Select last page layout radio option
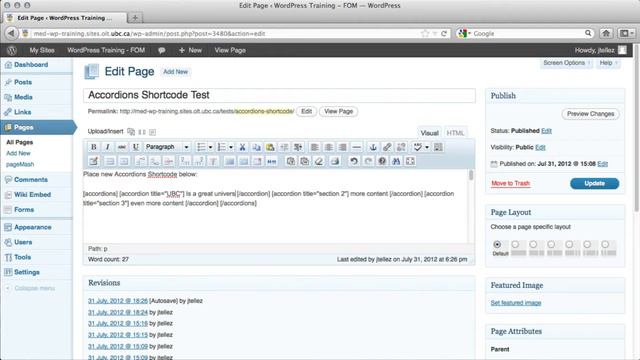This screenshot has height=360, width=640. [605, 244]
